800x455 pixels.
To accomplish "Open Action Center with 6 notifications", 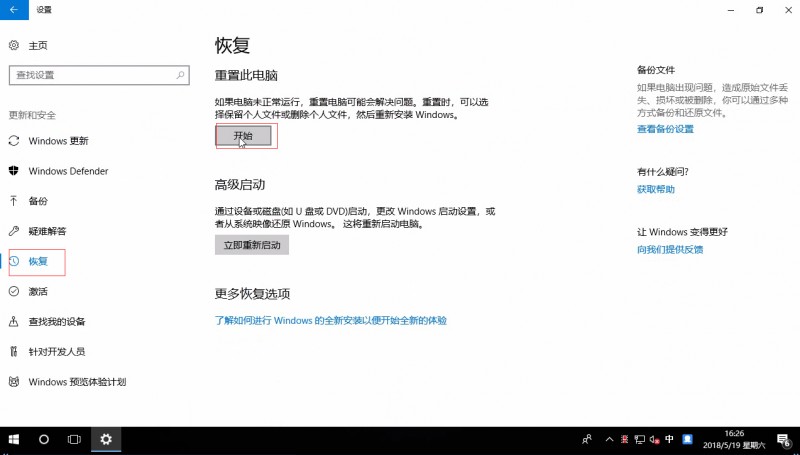I will click(x=785, y=440).
